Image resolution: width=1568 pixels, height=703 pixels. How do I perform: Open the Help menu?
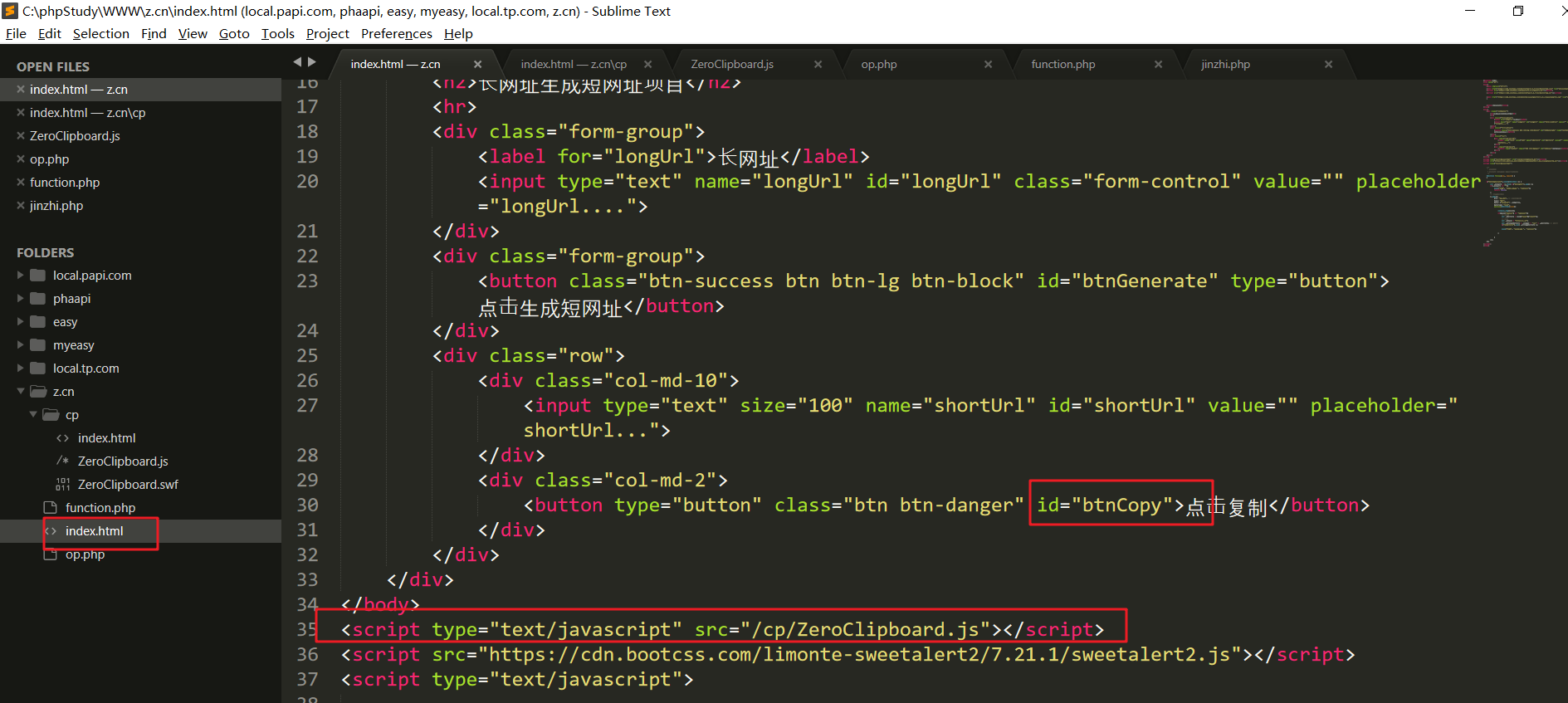(x=458, y=33)
